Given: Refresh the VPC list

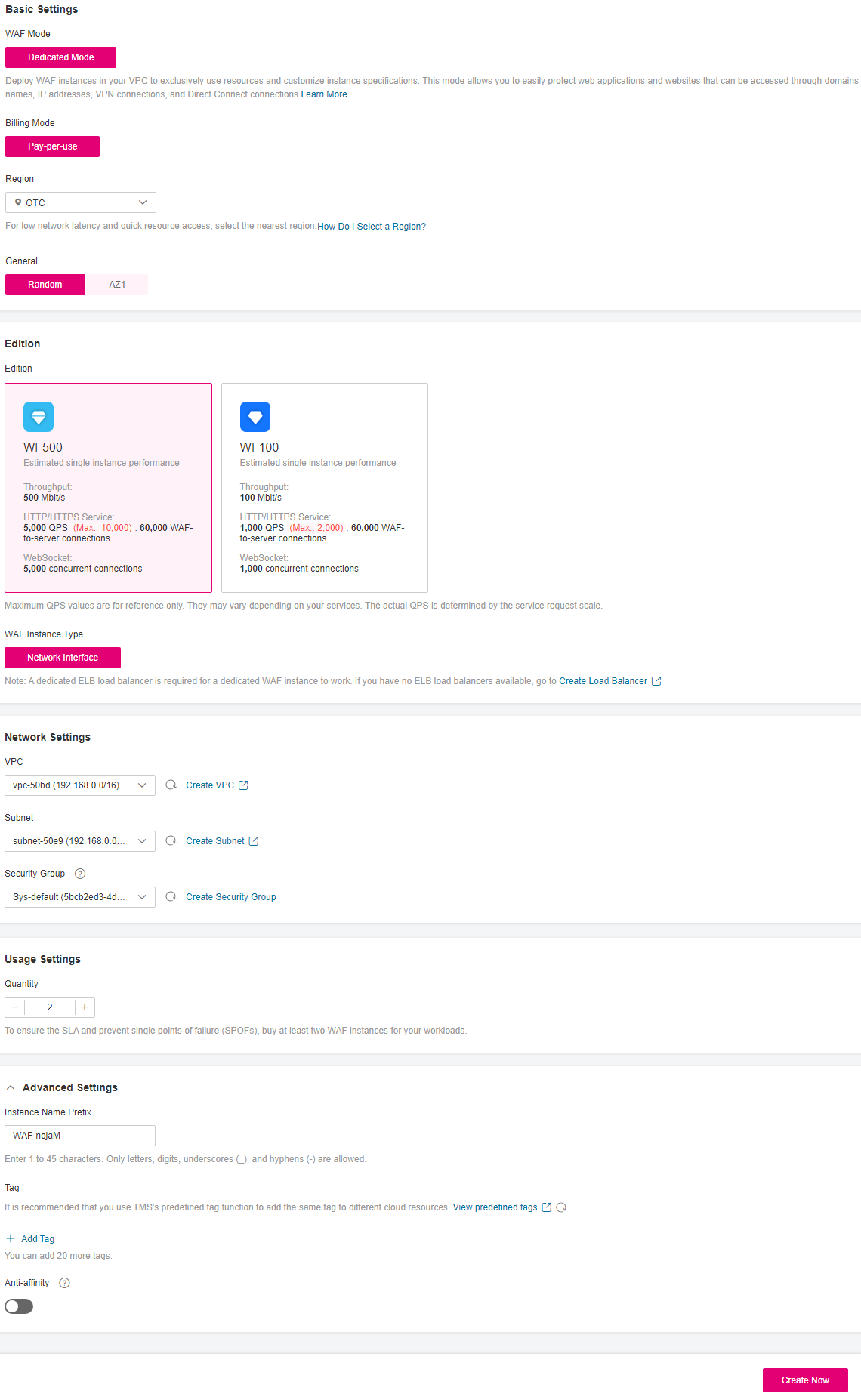Looking at the screenshot, I should point(171,785).
